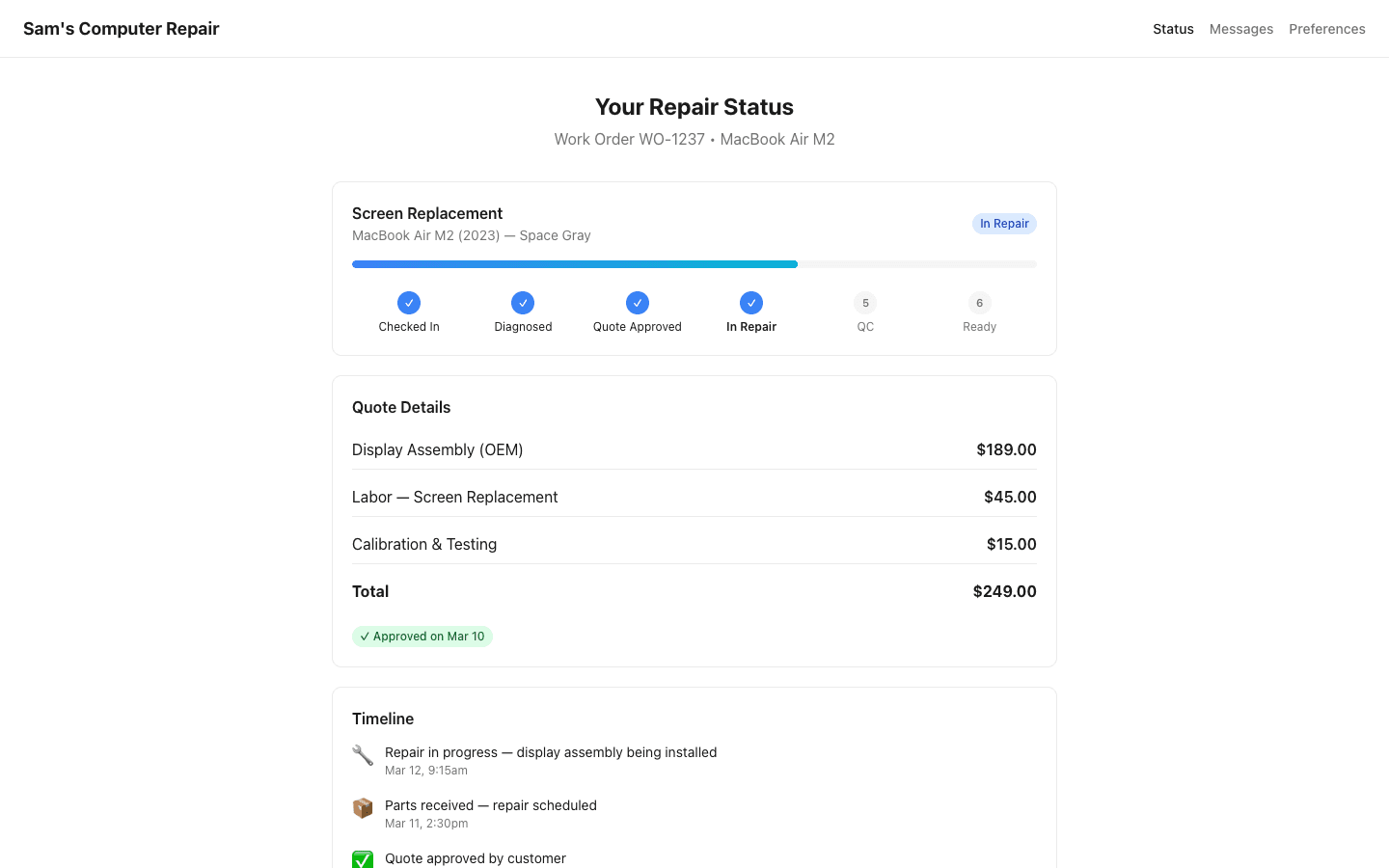Click the Total $249.00 row

694,591
